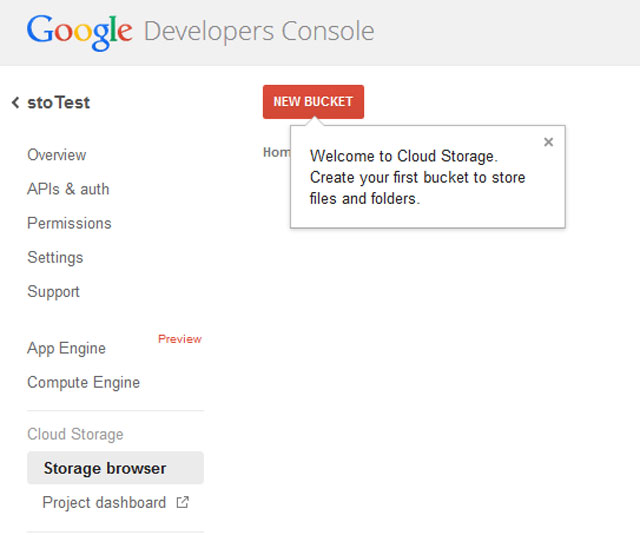Open Project dashboard link
640x535 pixels.
[104, 502]
